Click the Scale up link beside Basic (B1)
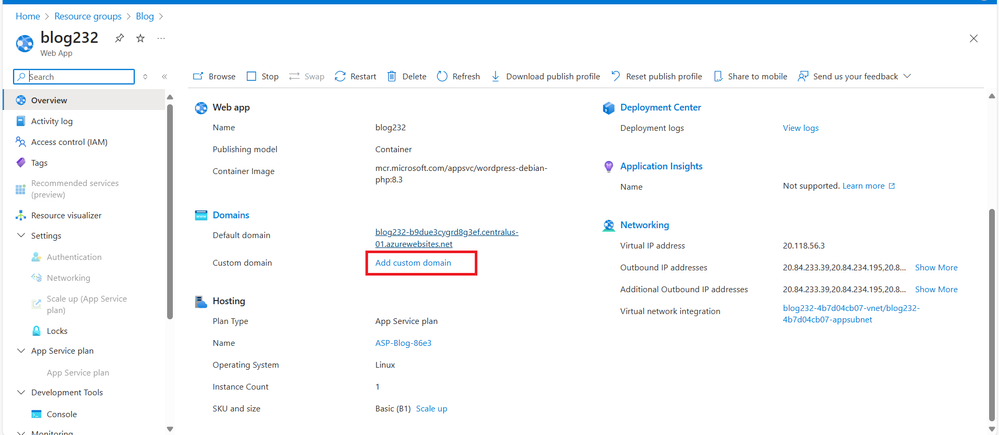Image resolution: width=999 pixels, height=435 pixels. (x=431, y=408)
